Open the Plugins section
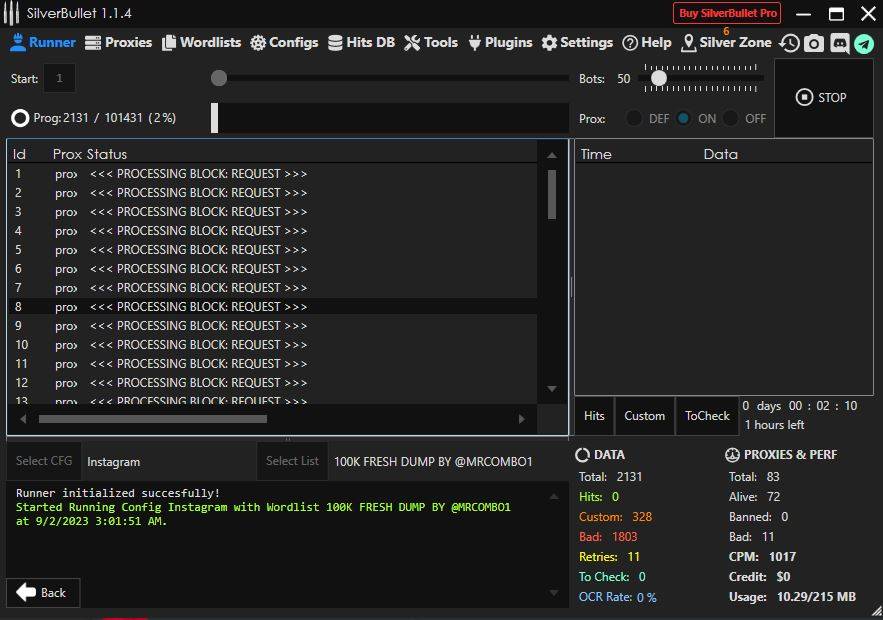Viewport: 883px width, 620px height. (x=499, y=42)
